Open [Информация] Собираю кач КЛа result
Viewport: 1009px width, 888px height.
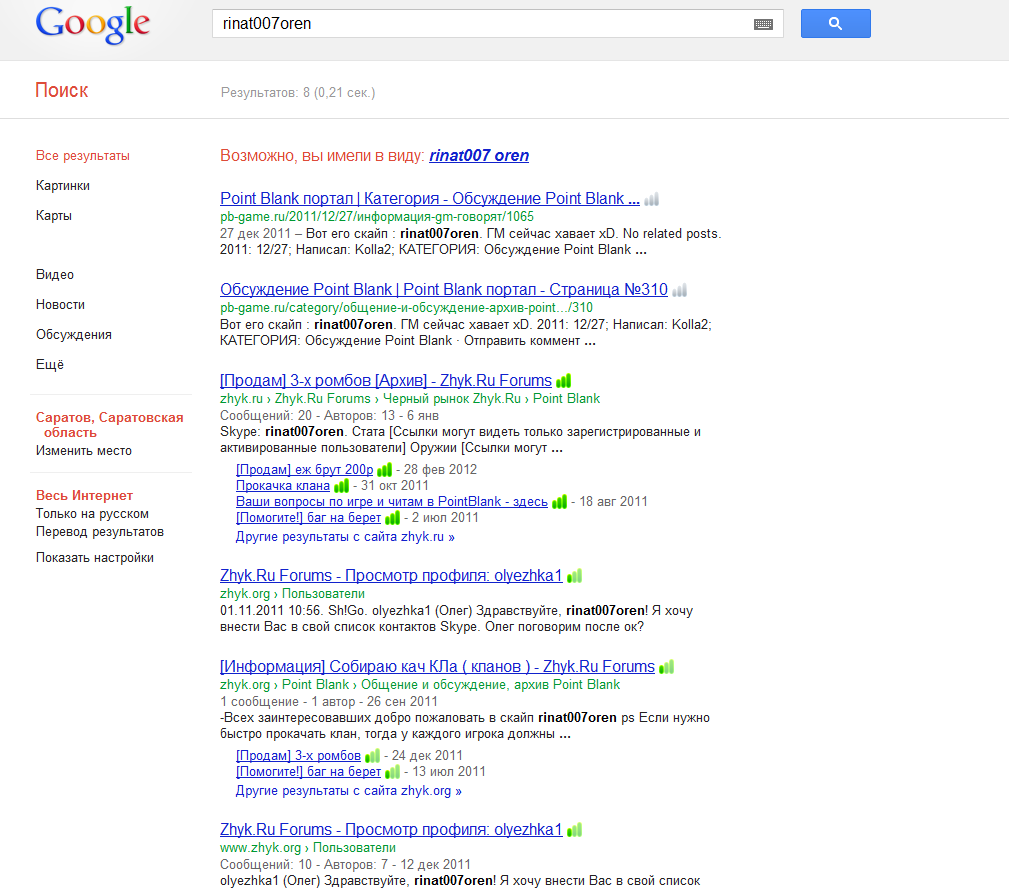(438, 667)
